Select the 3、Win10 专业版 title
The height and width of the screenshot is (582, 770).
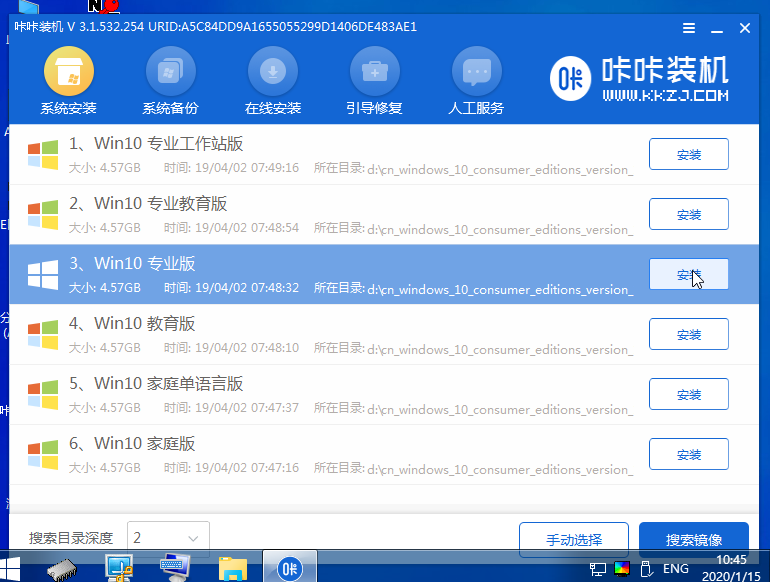[132, 263]
